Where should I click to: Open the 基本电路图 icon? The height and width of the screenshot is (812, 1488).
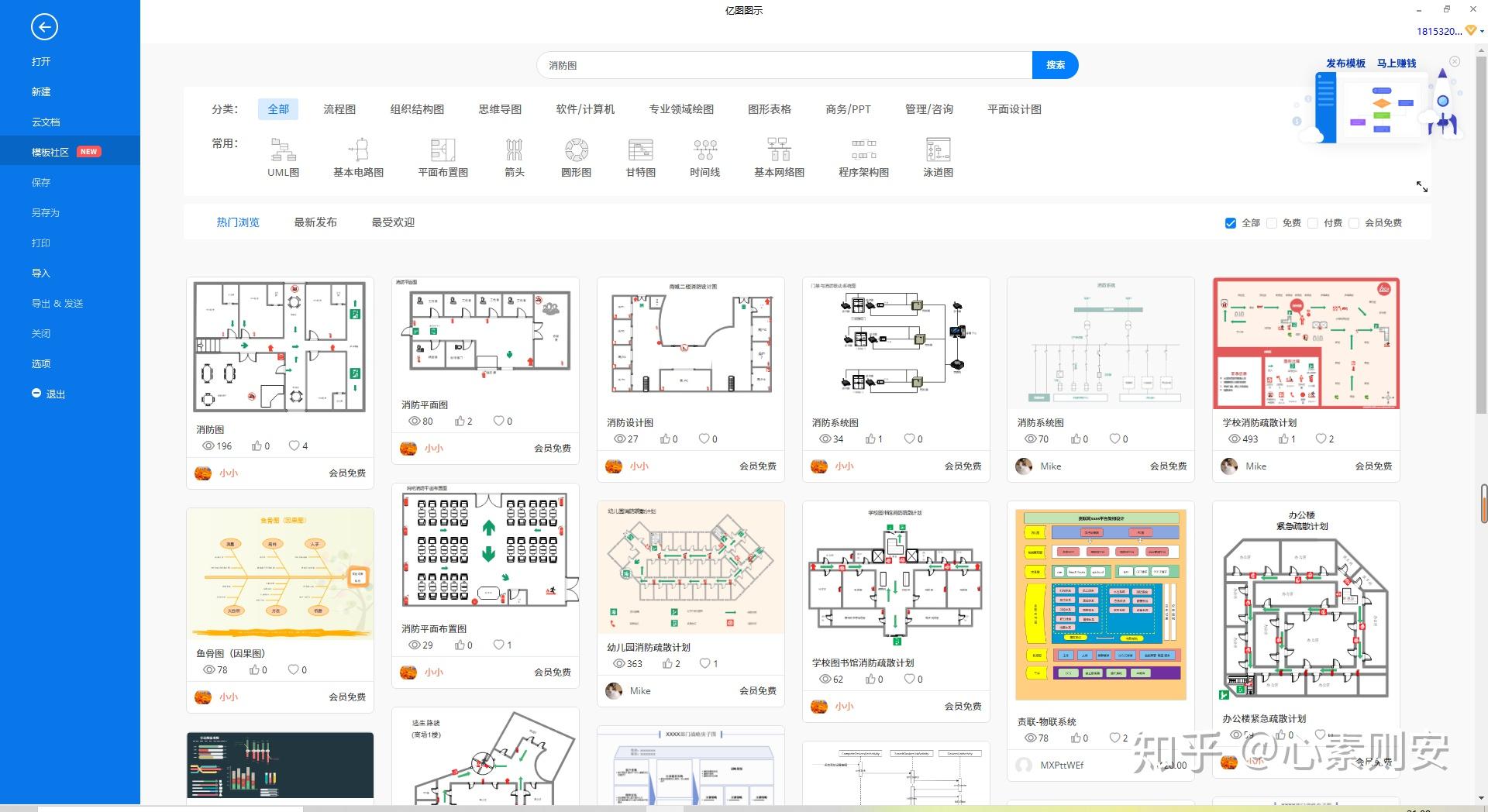358,150
